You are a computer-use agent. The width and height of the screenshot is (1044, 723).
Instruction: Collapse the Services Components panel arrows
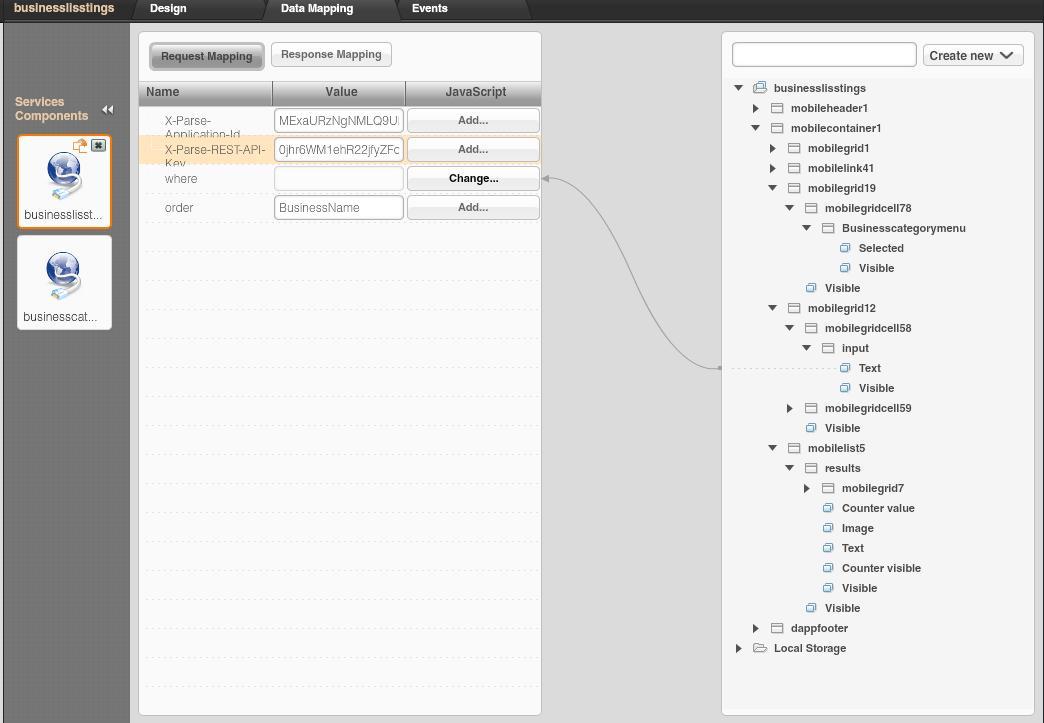click(108, 110)
